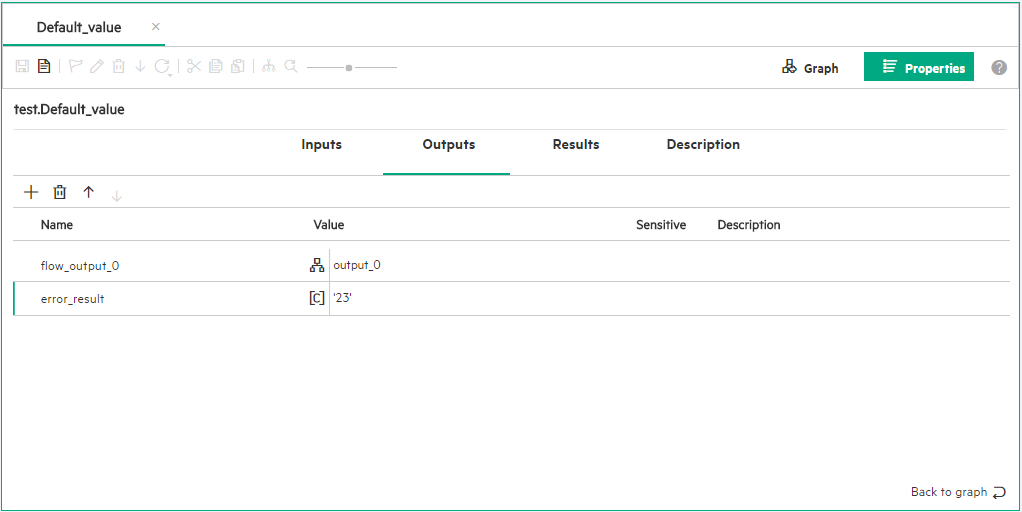Open the Description tab
This screenshot has height=512, width=1022.
pyautogui.click(x=703, y=145)
